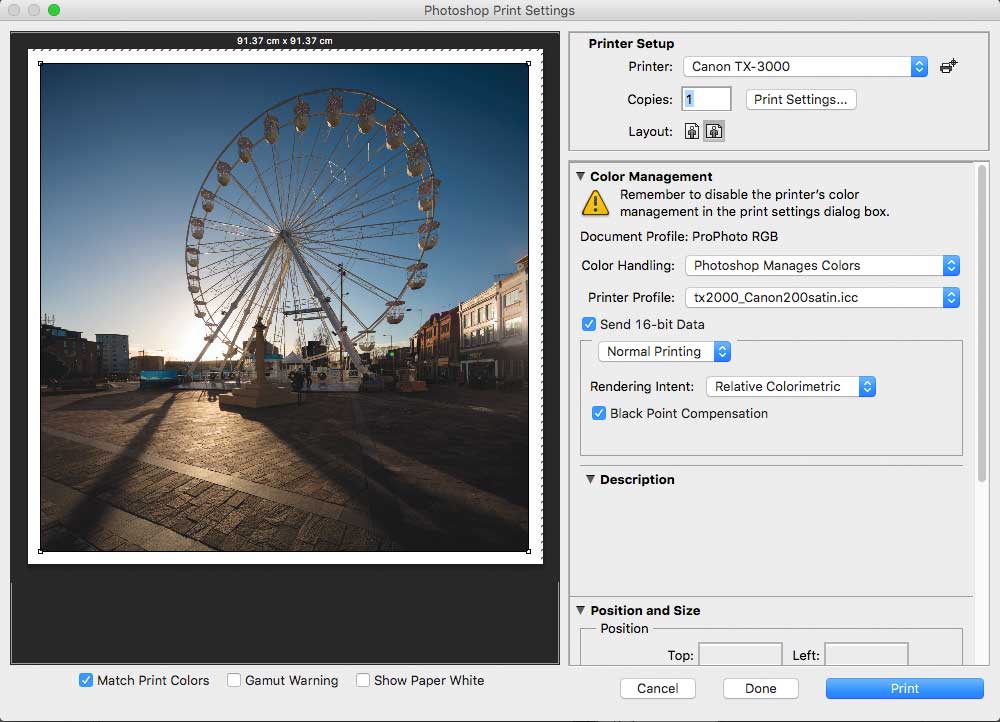Toggle Black Point Compensation checkbox
The height and width of the screenshot is (722, 1000).
(599, 413)
